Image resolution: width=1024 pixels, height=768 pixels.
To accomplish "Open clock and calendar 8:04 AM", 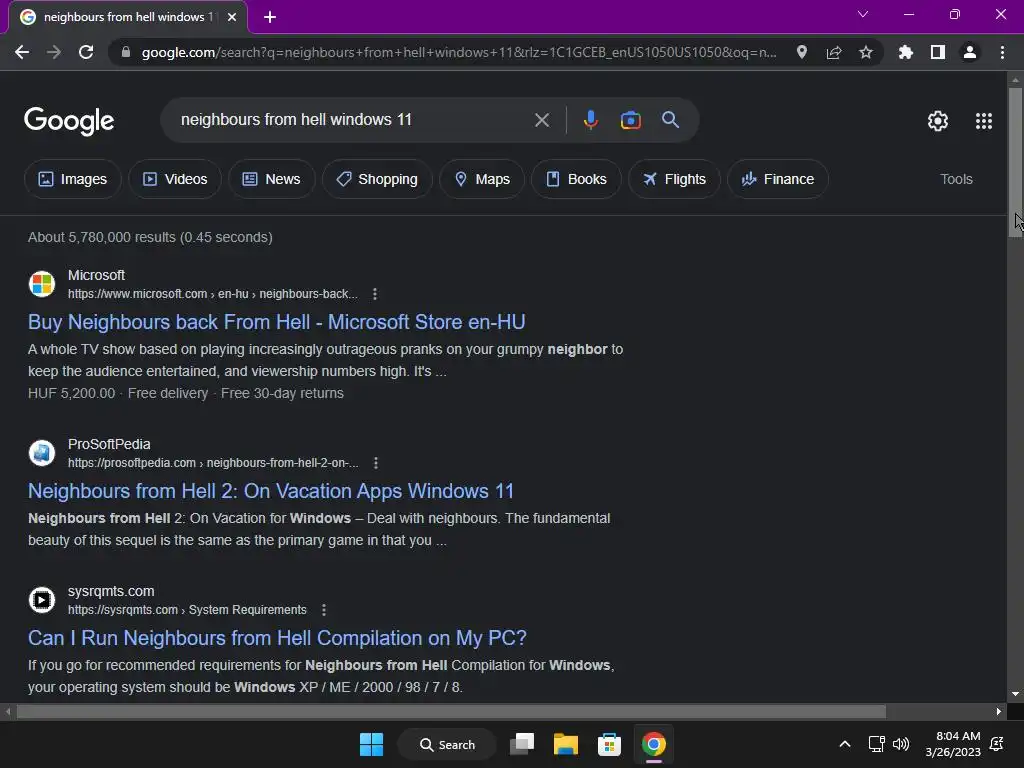I will tap(953, 744).
